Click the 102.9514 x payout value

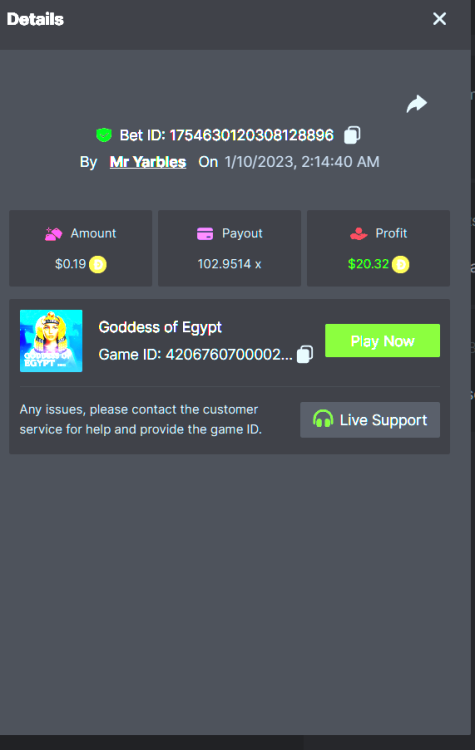point(229,264)
